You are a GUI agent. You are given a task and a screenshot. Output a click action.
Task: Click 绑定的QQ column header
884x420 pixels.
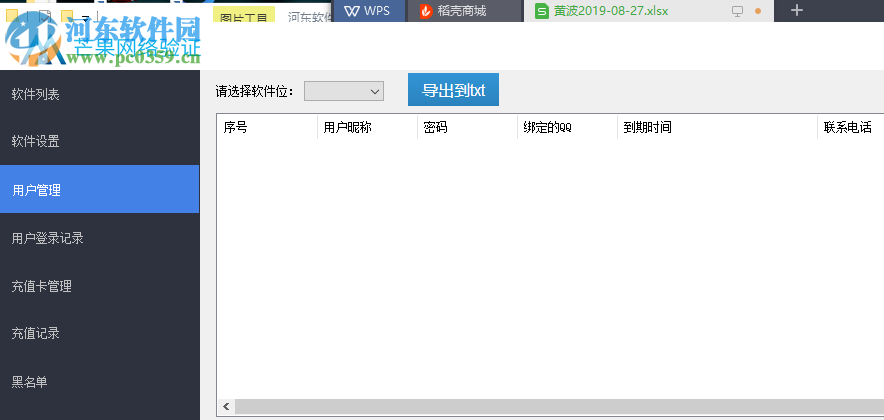[x=567, y=127]
